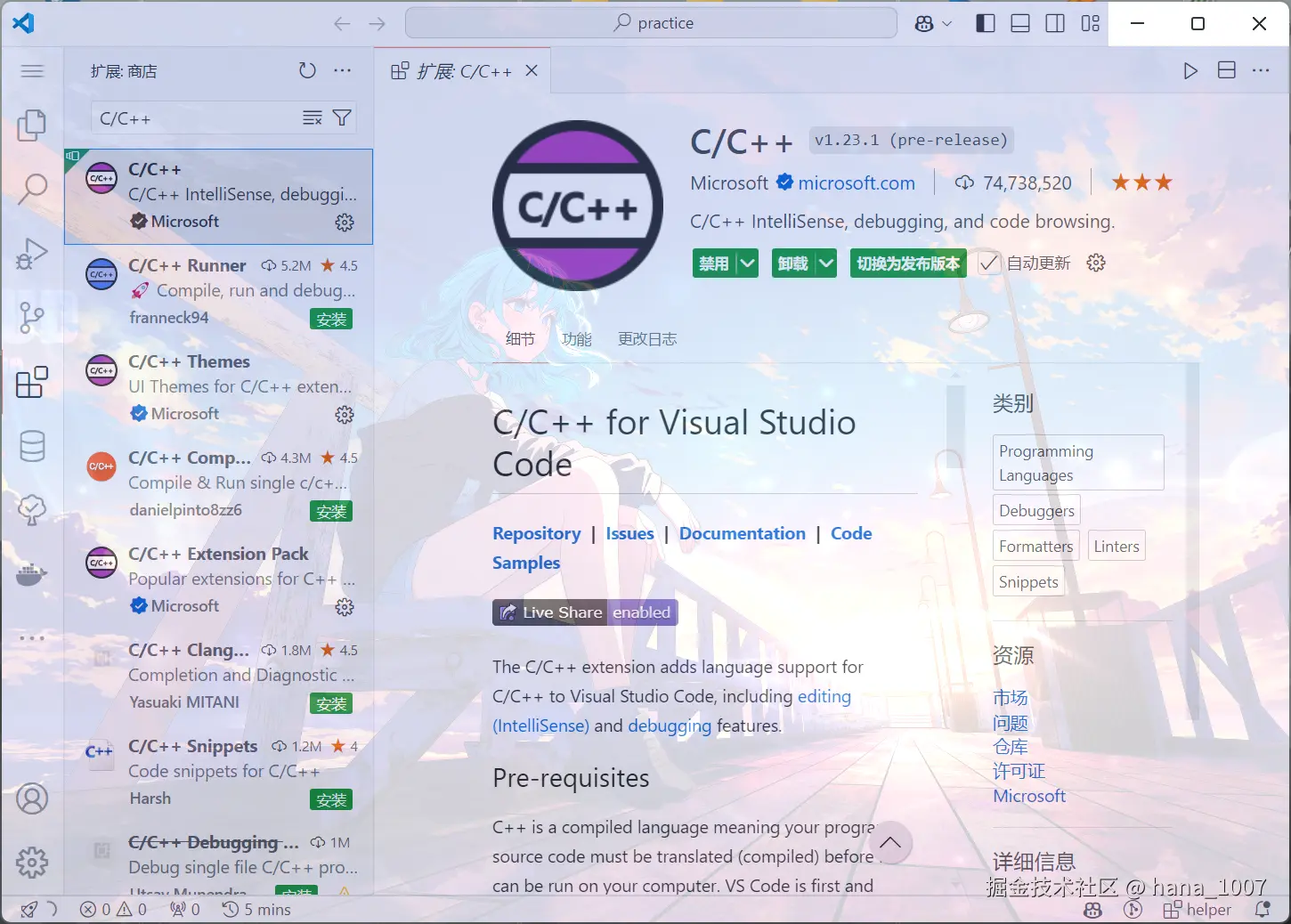The height and width of the screenshot is (924, 1291).
Task: Clear extensions search results icon
Action: tap(313, 118)
